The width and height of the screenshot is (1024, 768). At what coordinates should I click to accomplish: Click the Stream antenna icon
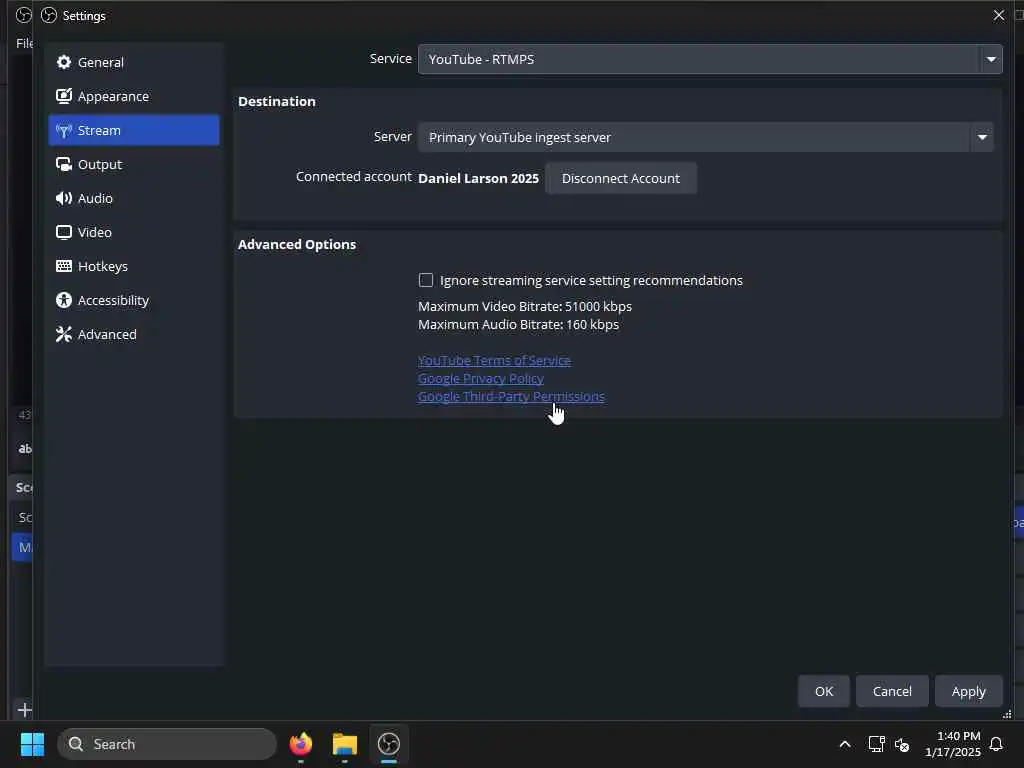point(64,131)
